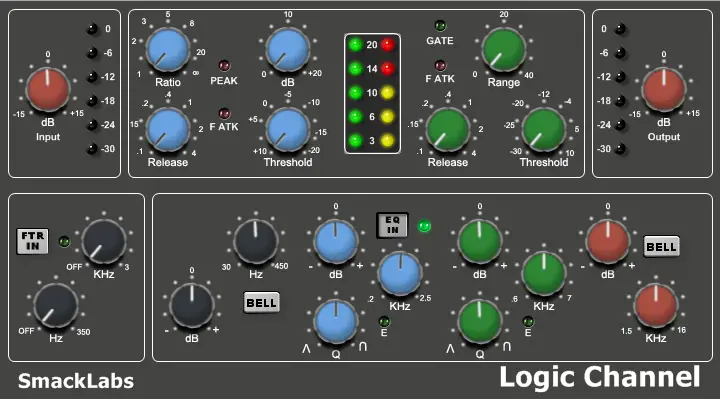Click the EQ IN button
Screen dimensions: 720x399
pyautogui.click(x=392, y=225)
